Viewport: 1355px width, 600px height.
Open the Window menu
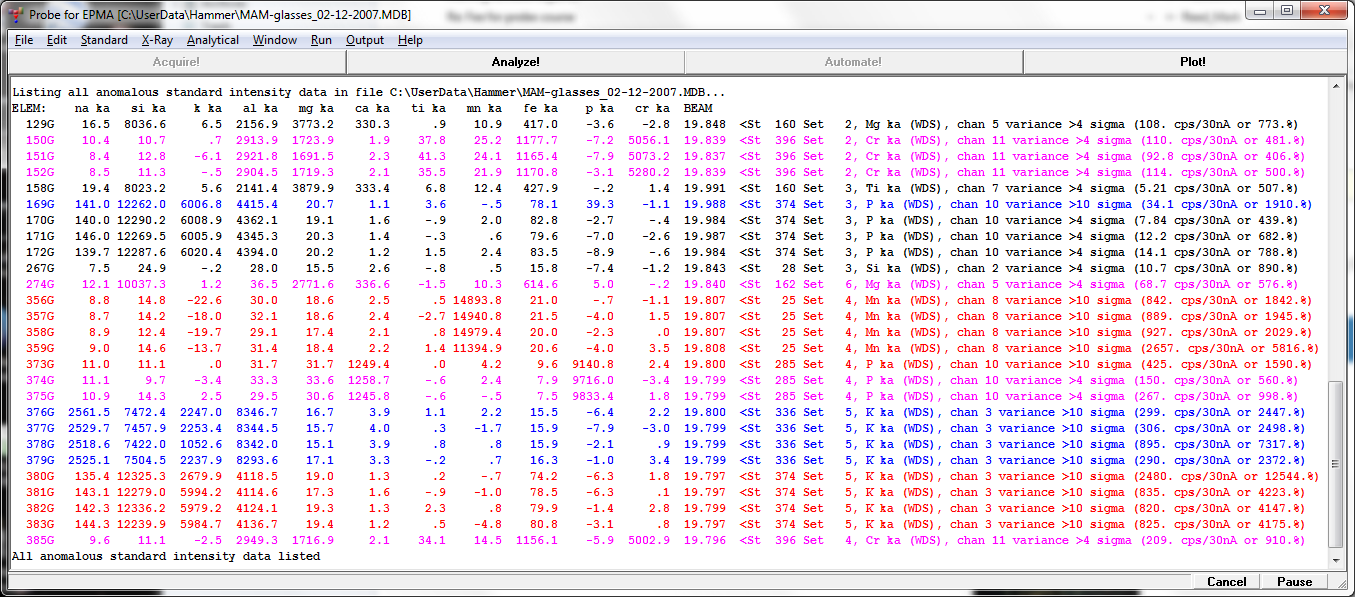[x=275, y=40]
